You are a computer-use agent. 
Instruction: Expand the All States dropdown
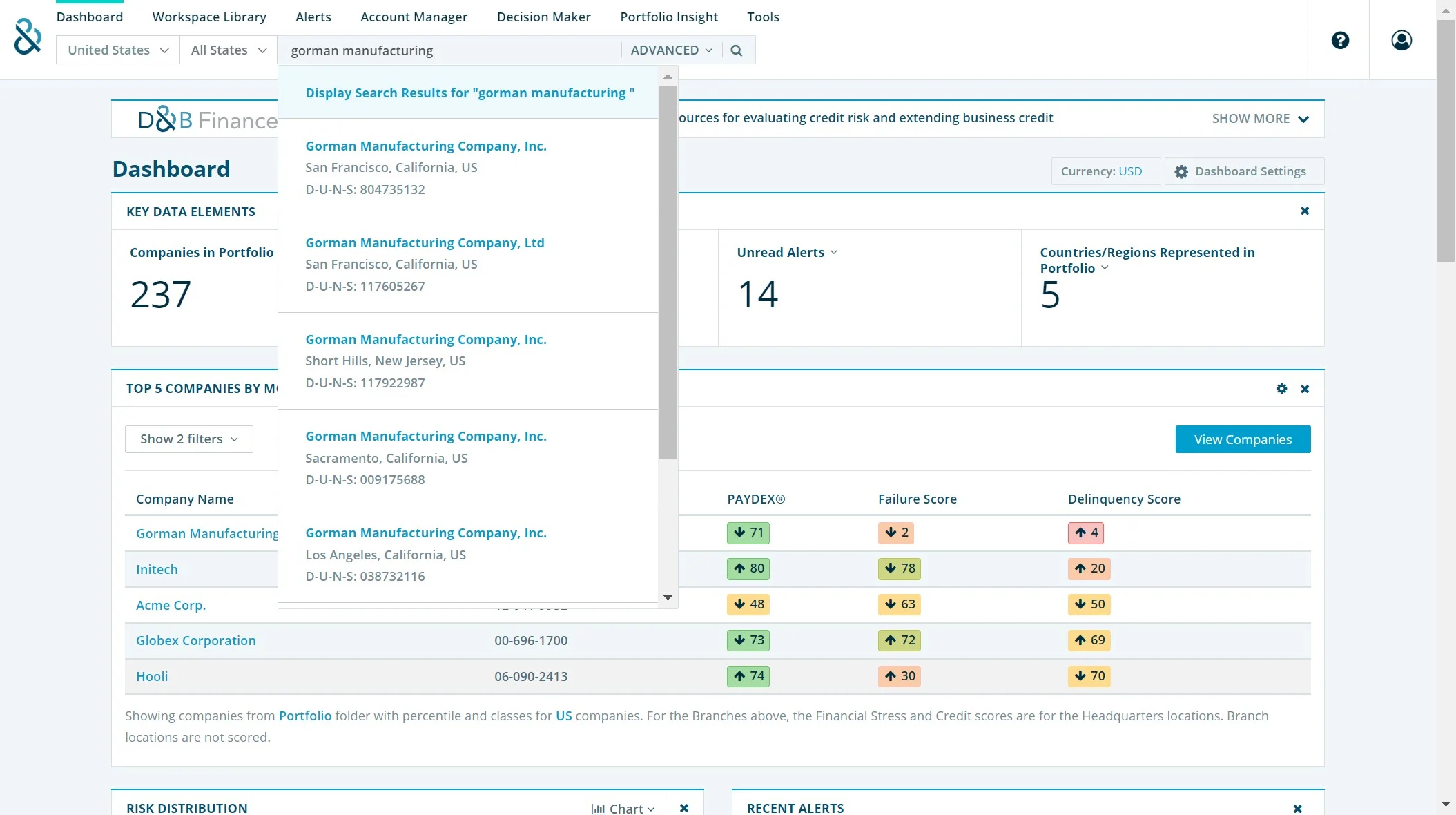coord(228,50)
